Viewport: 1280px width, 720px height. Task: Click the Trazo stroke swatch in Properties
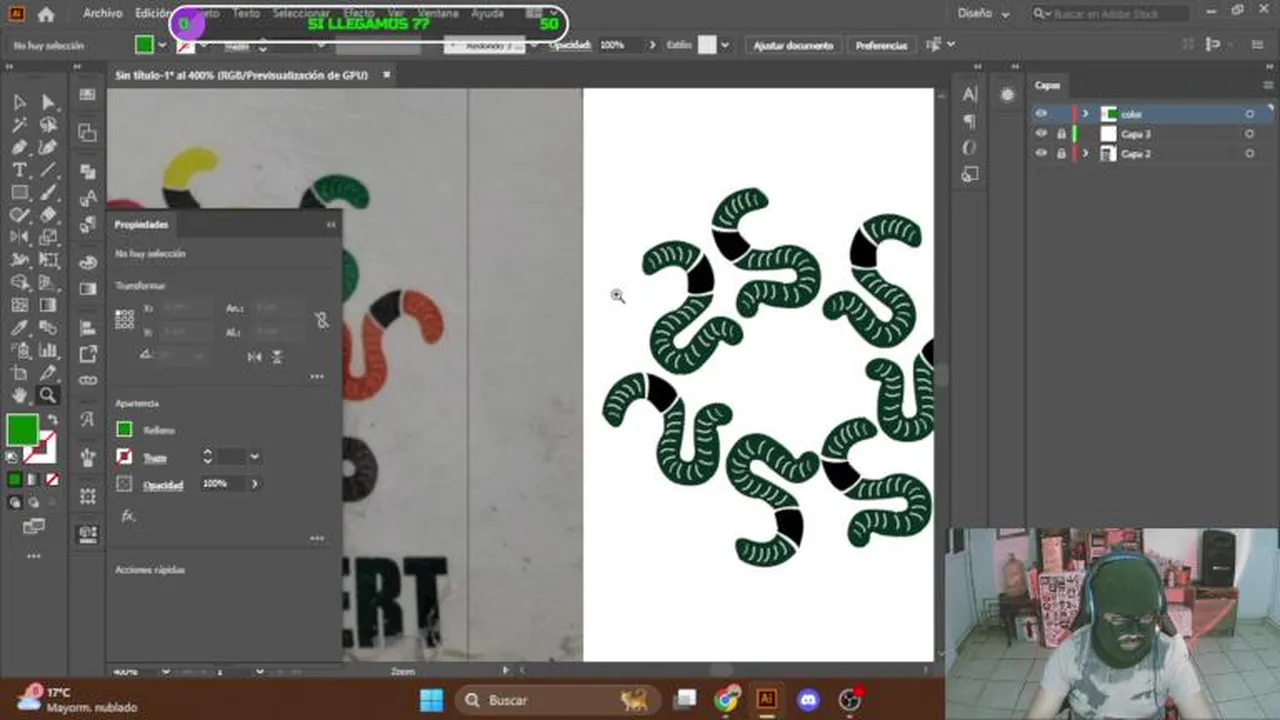(124, 457)
